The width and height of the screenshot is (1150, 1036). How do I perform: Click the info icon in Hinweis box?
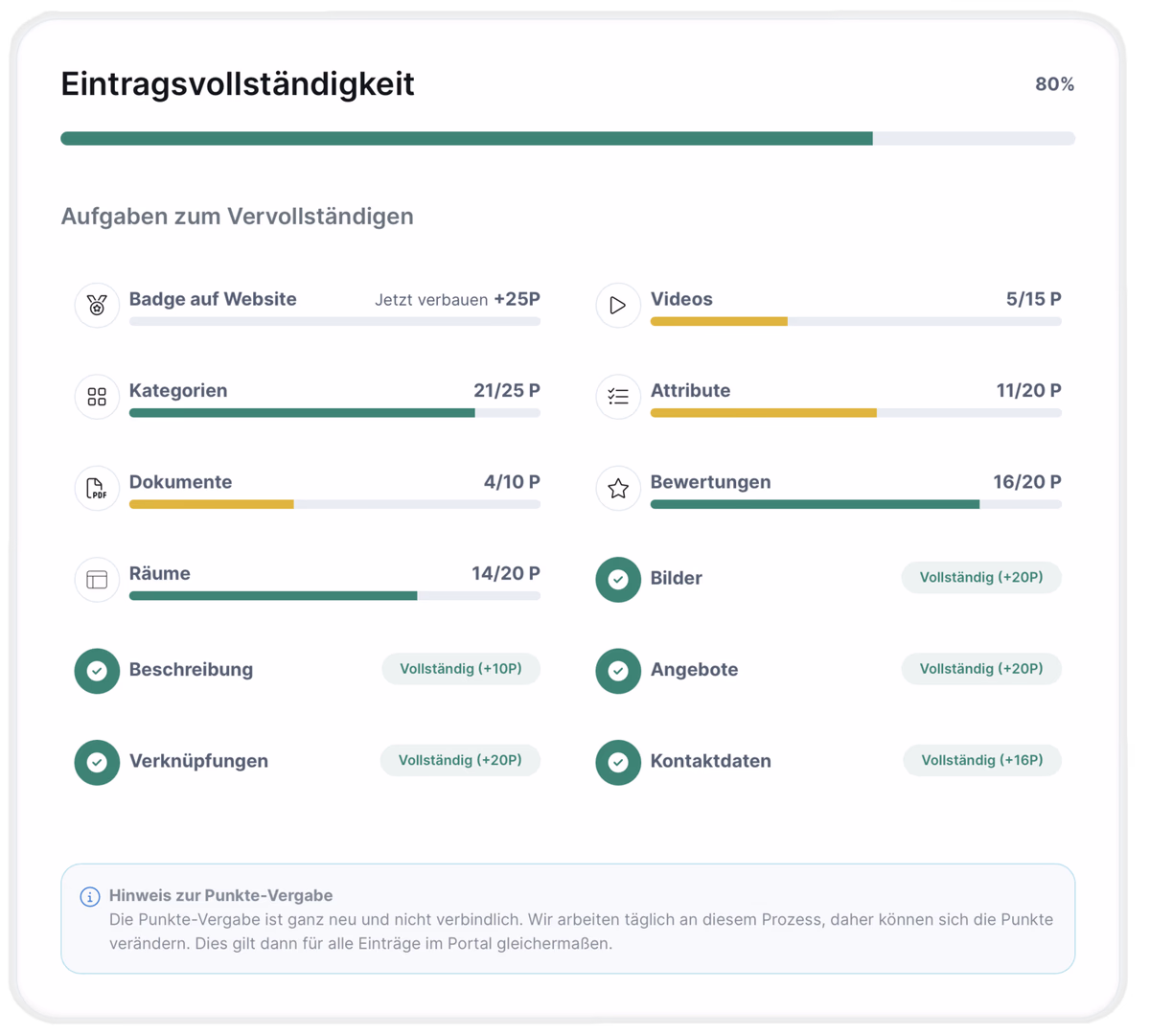pos(90,897)
